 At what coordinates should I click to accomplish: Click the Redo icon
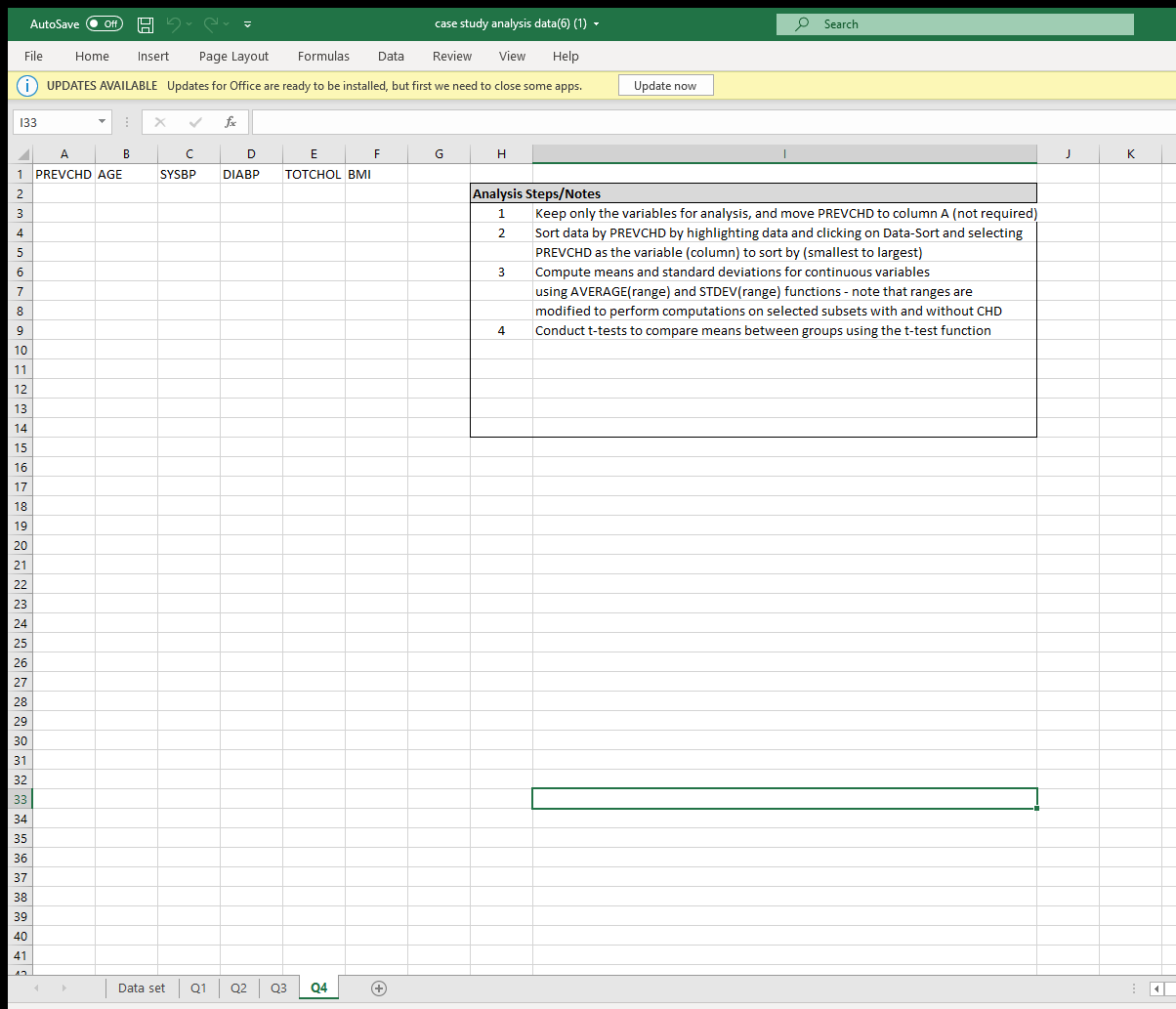(211, 23)
